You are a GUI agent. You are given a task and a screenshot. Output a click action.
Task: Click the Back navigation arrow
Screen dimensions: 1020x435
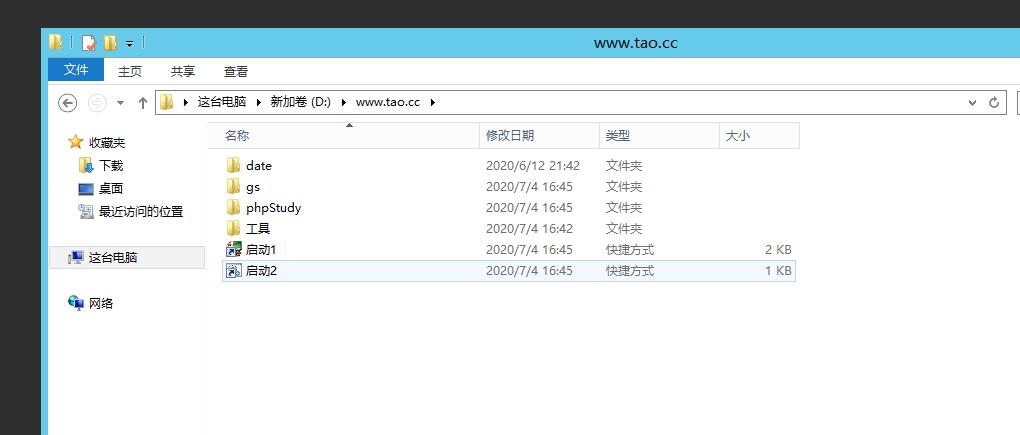point(68,102)
